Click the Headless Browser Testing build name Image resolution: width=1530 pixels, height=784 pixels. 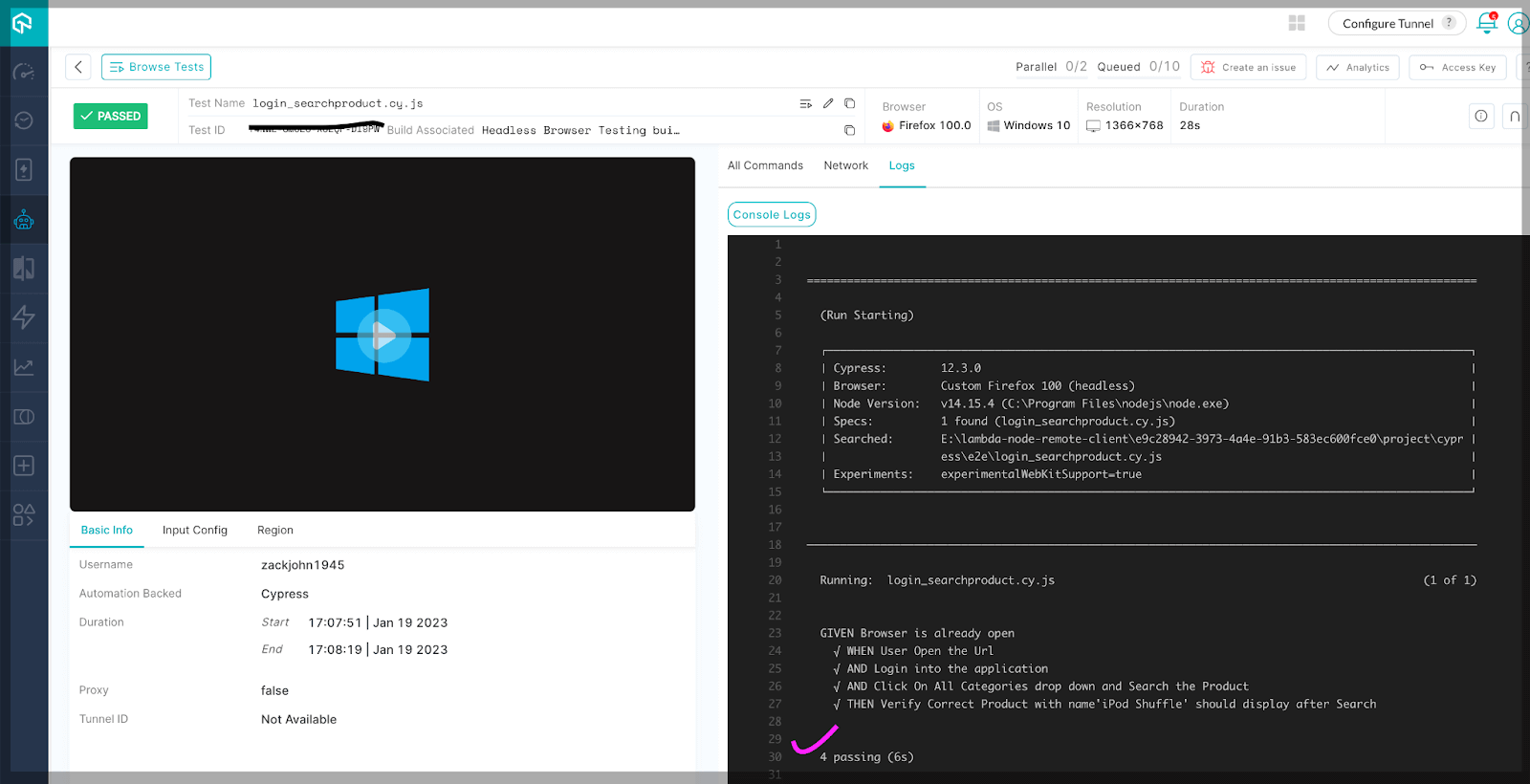point(580,130)
